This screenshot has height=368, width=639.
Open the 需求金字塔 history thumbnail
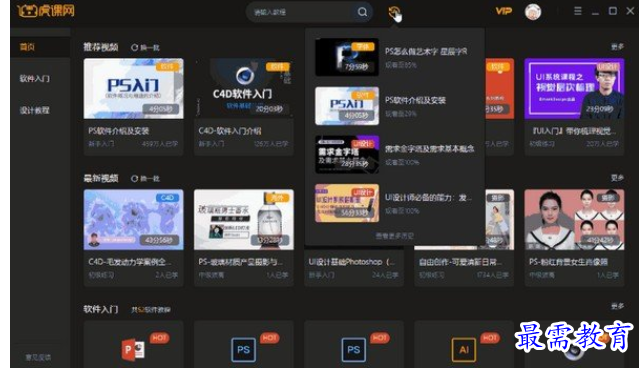347,154
